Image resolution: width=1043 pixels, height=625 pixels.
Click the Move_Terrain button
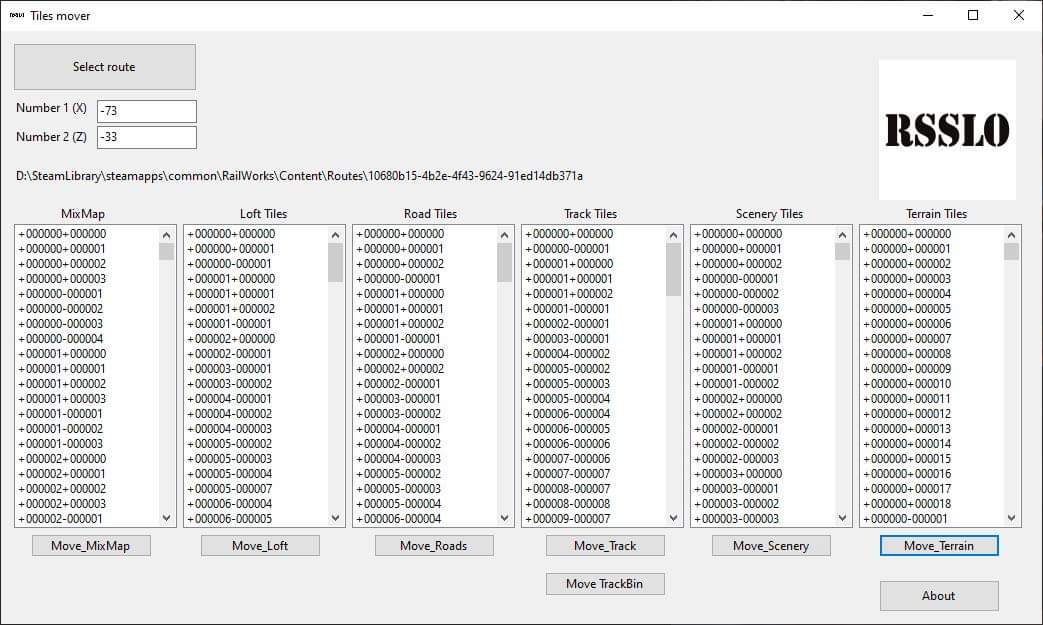[939, 546]
